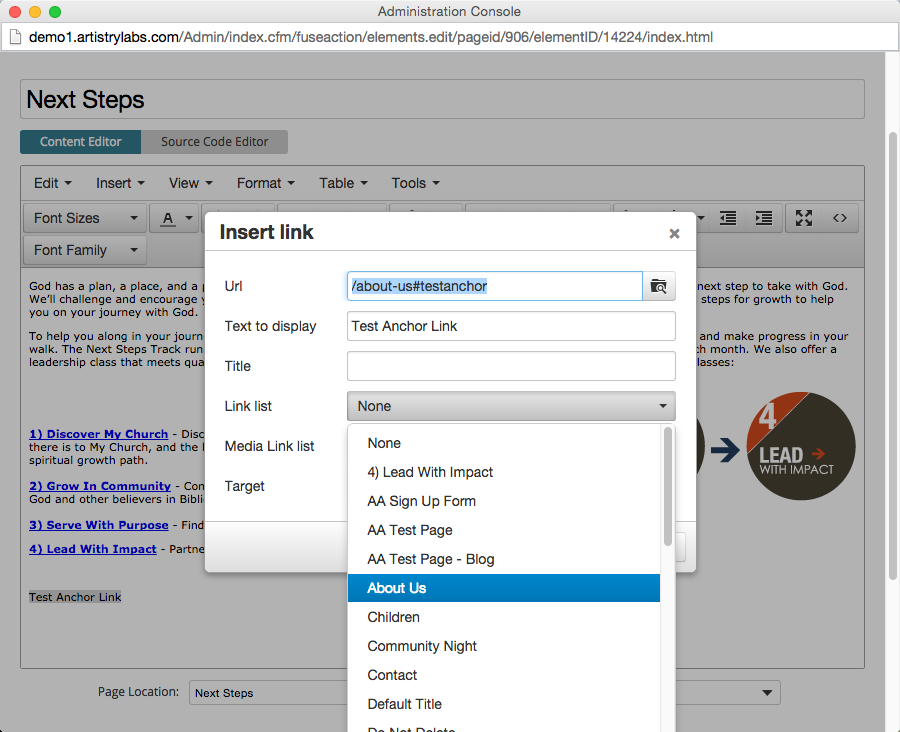The width and height of the screenshot is (900, 732).
Task: Click the text color A icon
Action: (x=168, y=218)
